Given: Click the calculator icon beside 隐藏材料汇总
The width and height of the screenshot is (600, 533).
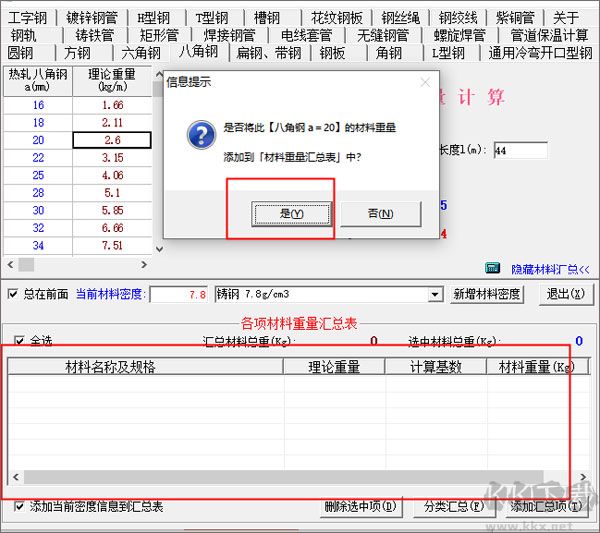Looking at the screenshot, I should pos(492,268).
